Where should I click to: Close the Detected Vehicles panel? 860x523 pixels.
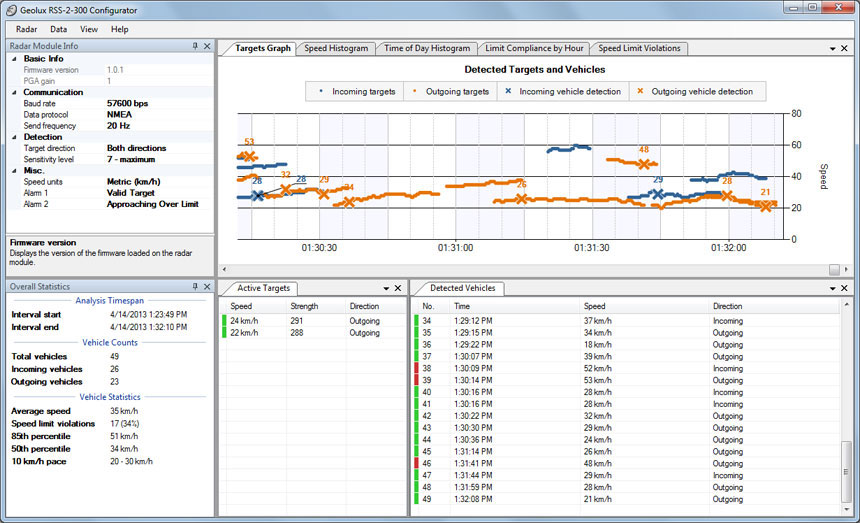[x=845, y=288]
